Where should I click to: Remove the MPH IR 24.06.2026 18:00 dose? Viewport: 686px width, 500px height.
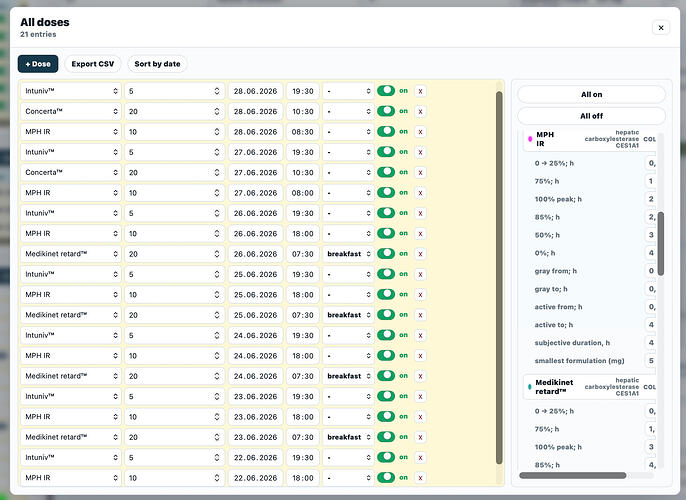click(x=420, y=356)
